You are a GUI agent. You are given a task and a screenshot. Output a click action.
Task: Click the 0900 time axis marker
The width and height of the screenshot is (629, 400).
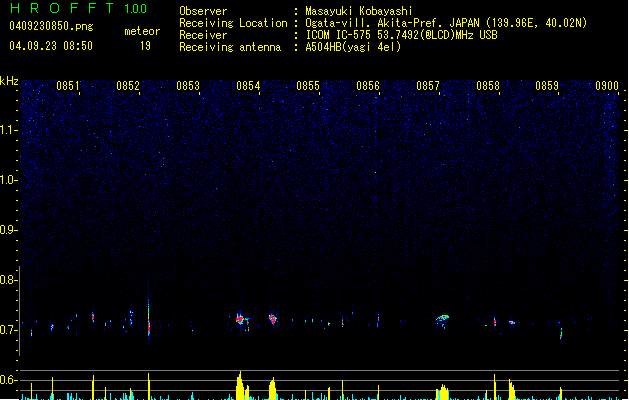[607, 86]
